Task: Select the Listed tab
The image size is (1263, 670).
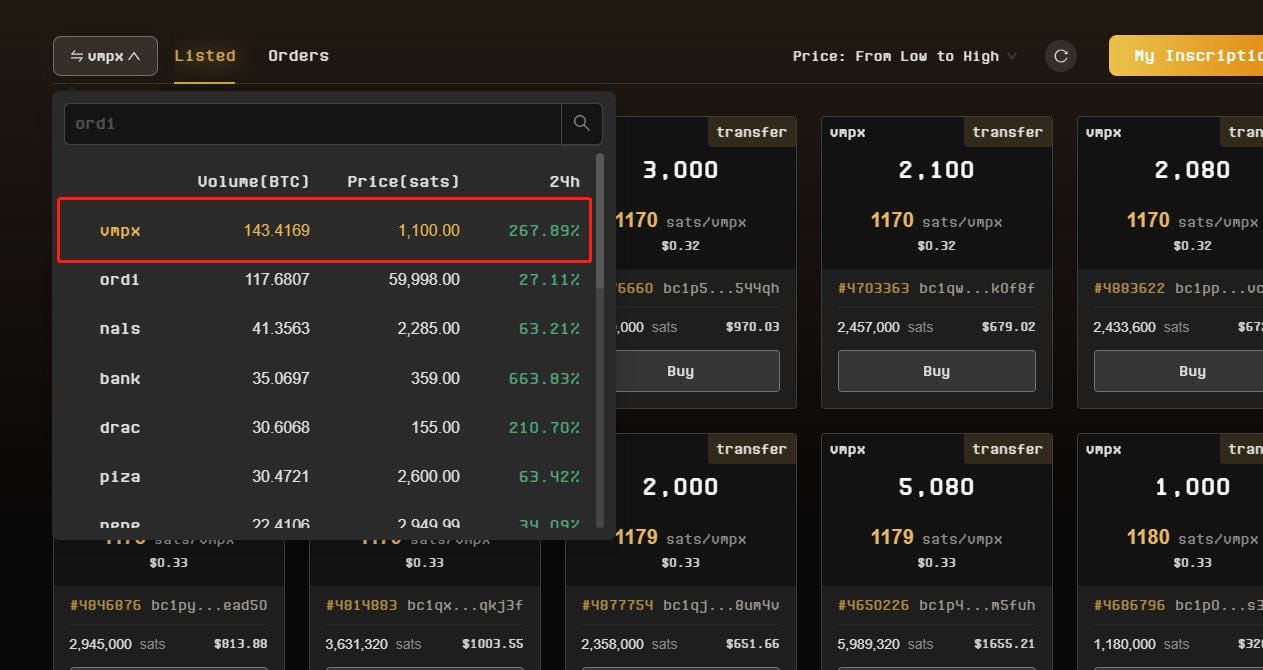Action: click(x=204, y=55)
